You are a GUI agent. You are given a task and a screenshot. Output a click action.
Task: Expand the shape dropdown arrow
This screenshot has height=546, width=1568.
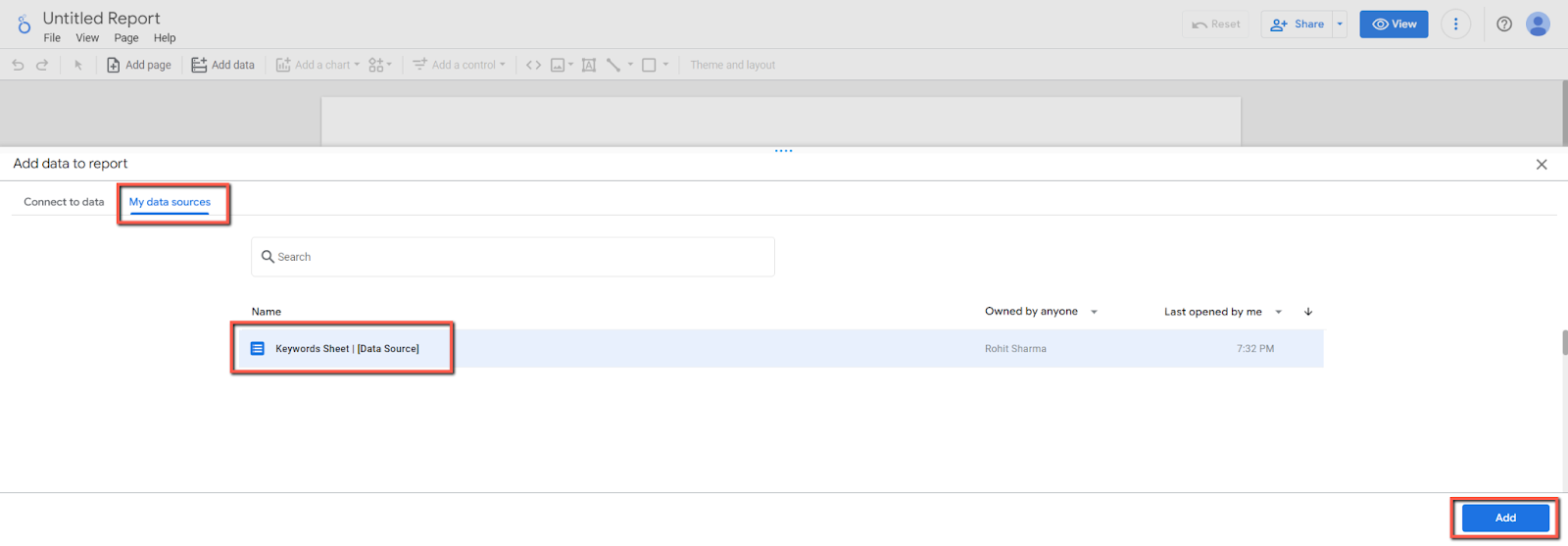(x=665, y=65)
